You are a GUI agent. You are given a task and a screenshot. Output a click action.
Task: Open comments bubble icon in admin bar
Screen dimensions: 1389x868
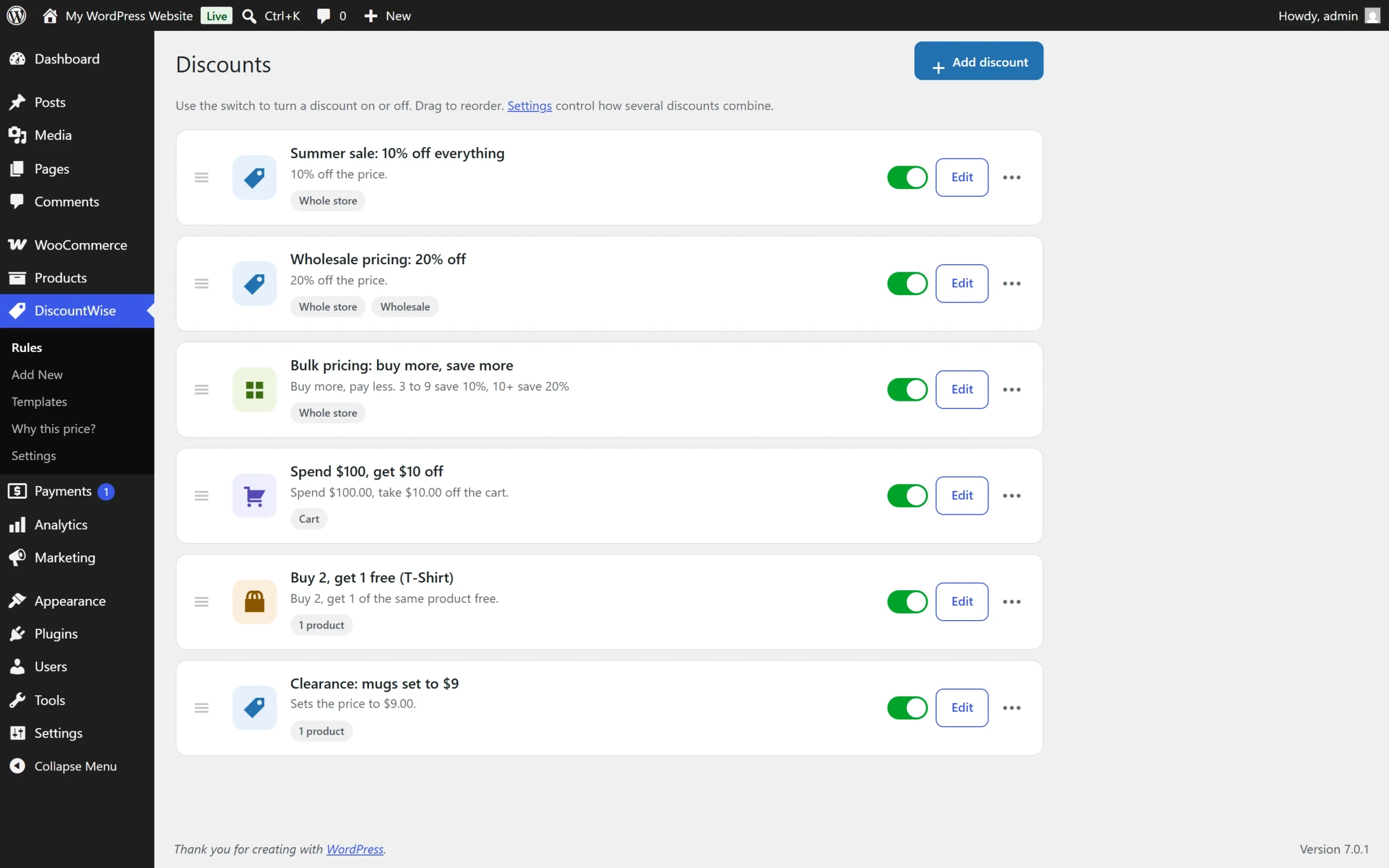(x=324, y=16)
